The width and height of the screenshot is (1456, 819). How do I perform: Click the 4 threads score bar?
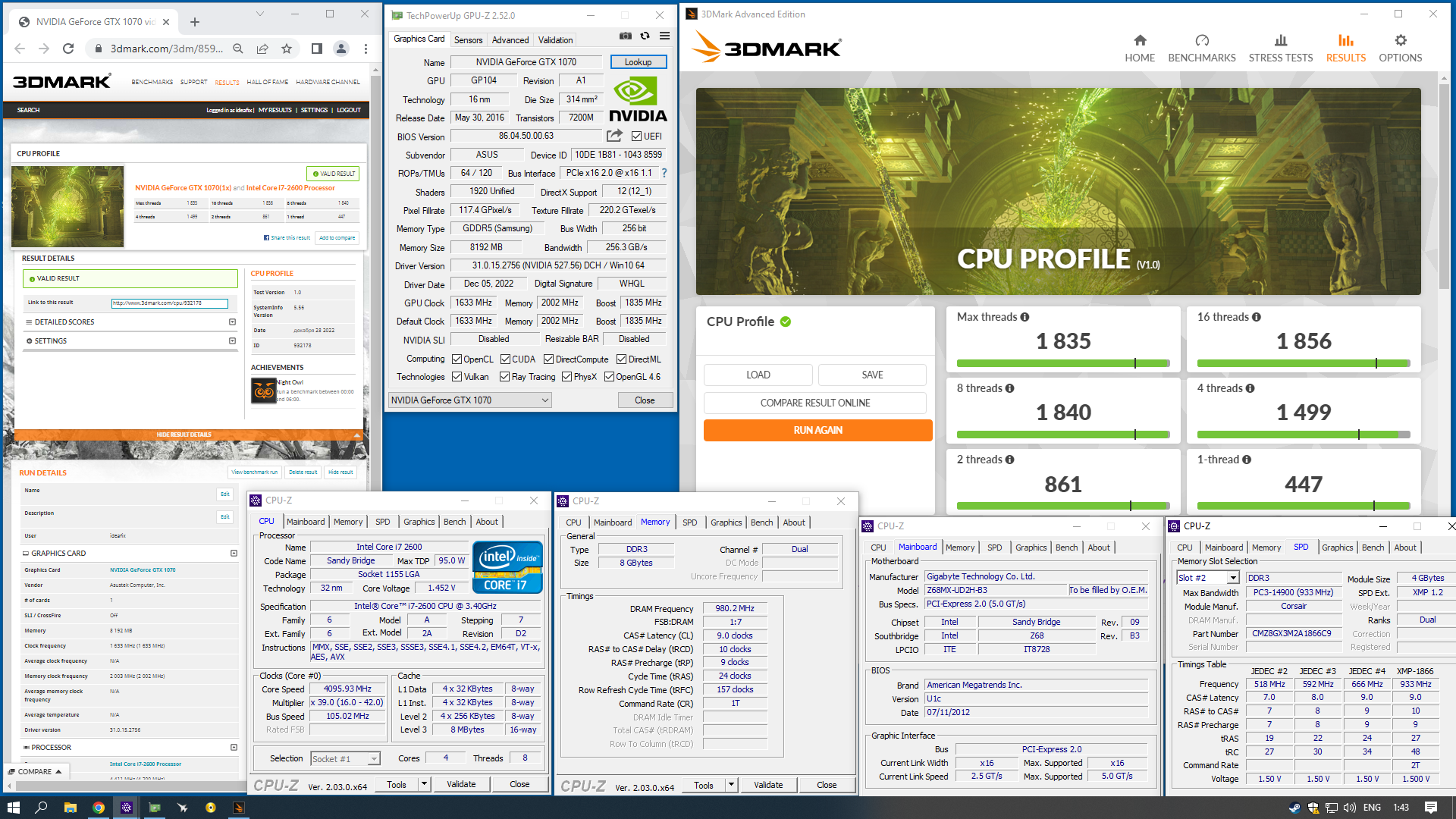pyautogui.click(x=1304, y=435)
